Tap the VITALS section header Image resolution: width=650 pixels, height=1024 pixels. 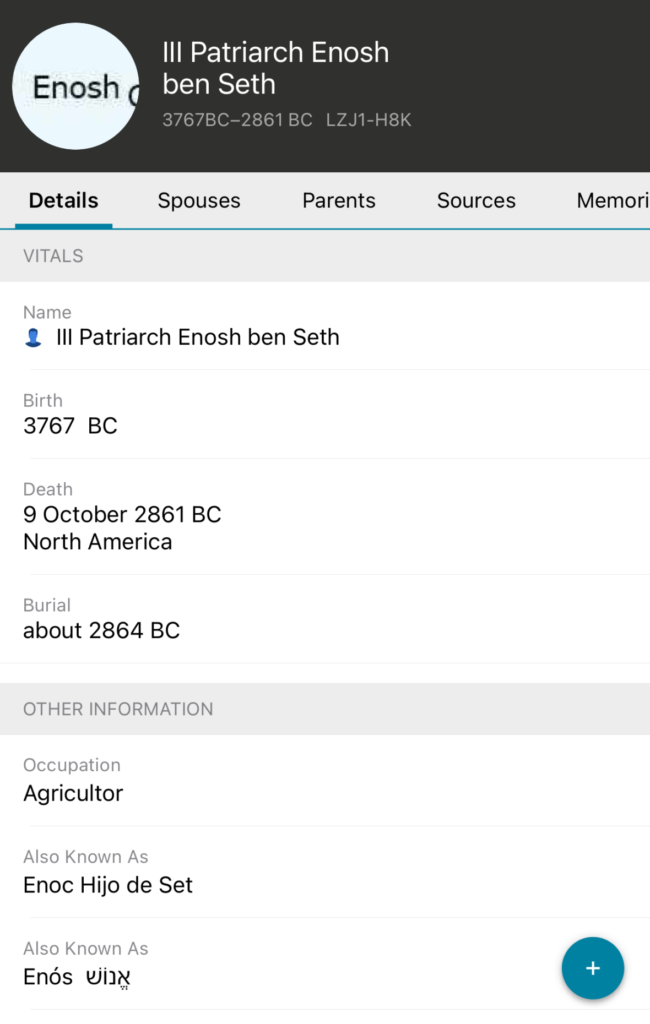54,256
